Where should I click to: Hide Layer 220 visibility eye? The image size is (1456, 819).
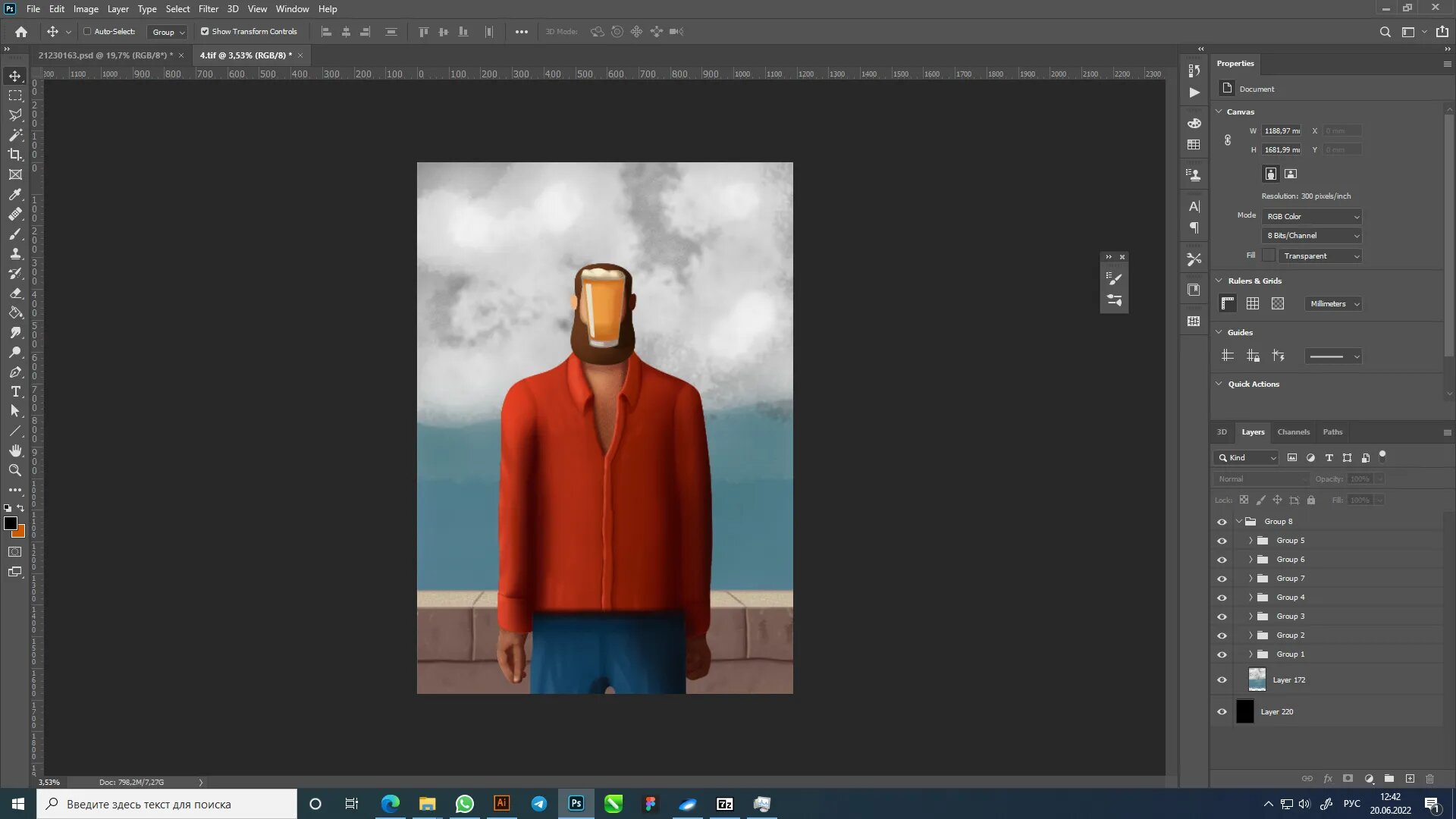pyautogui.click(x=1222, y=712)
